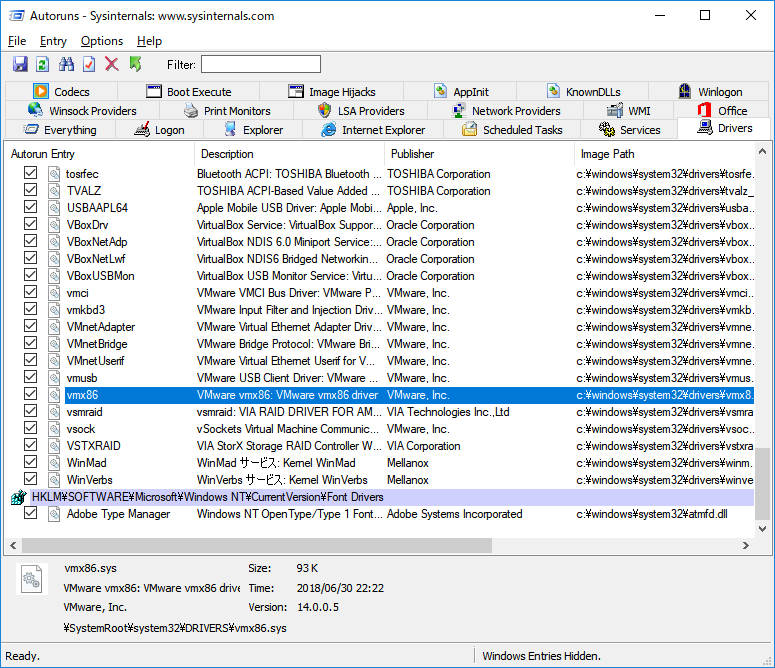Click the file icon beside VBoxDrv
The image size is (775, 668).
click(x=54, y=225)
